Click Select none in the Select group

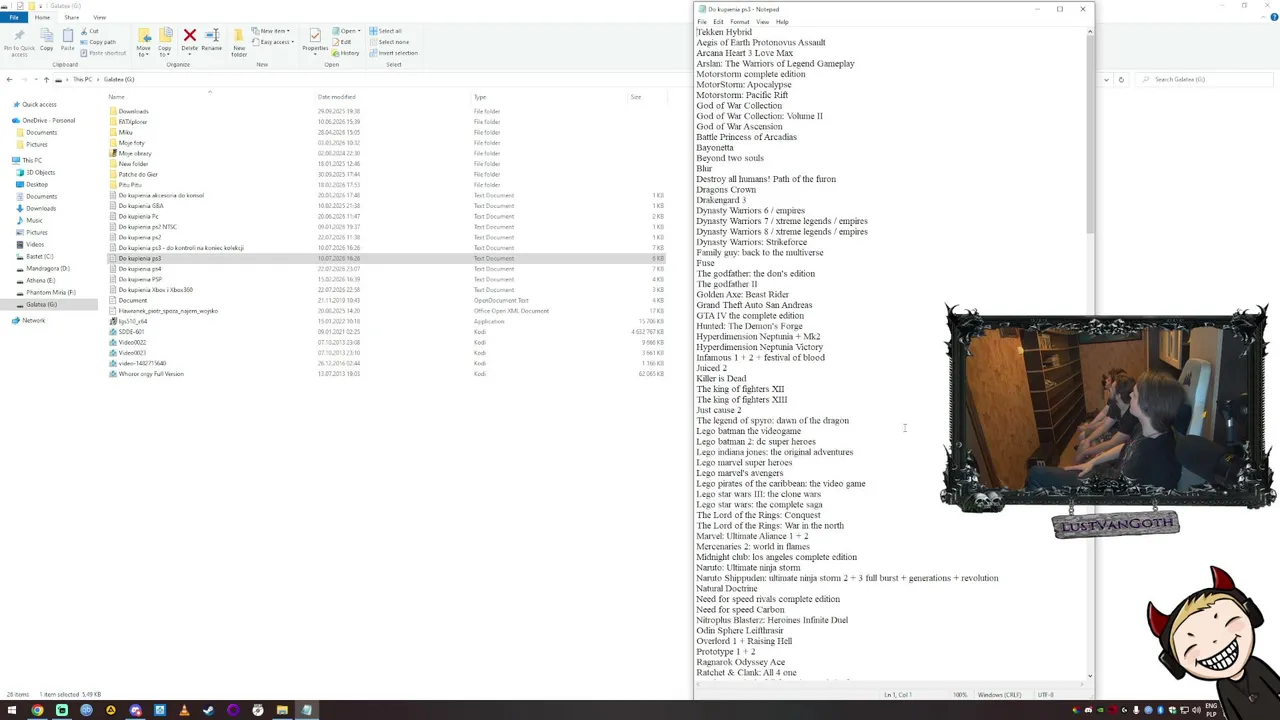[x=389, y=42]
